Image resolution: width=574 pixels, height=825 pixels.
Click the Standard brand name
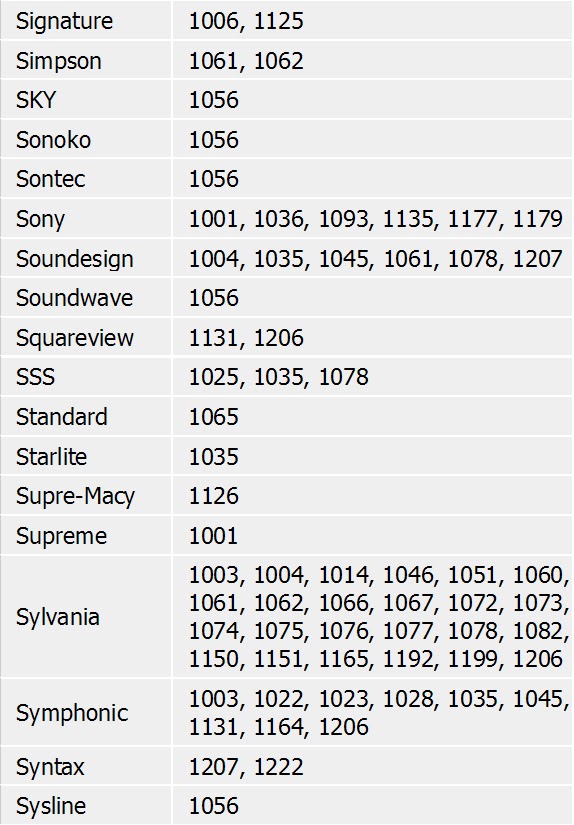click(x=62, y=417)
